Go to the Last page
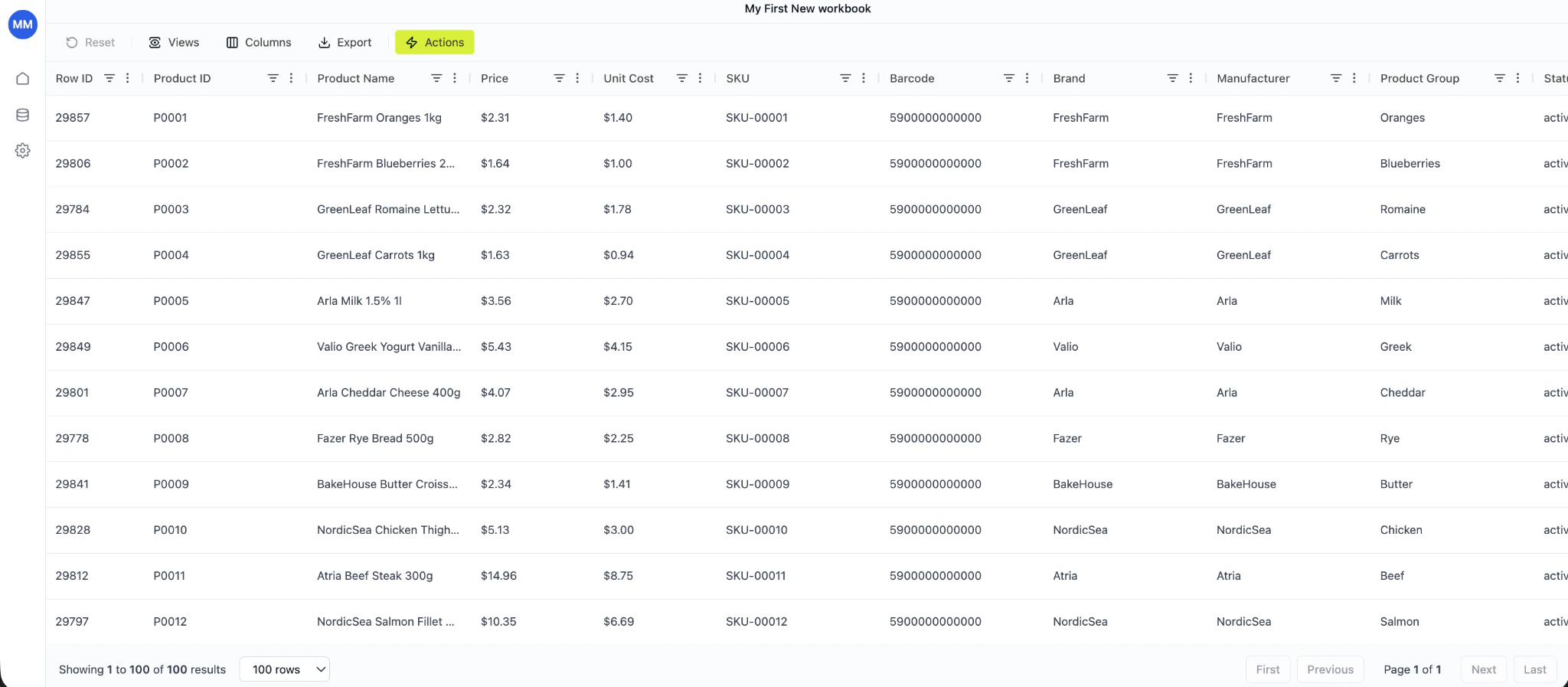This screenshot has height=687, width=1568. pyautogui.click(x=1535, y=669)
